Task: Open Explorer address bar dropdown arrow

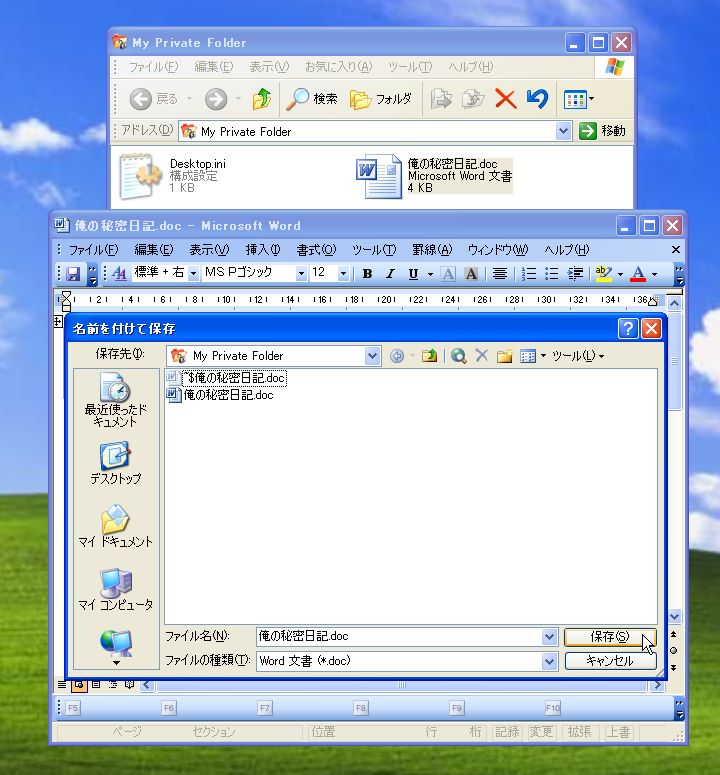Action: pos(563,131)
